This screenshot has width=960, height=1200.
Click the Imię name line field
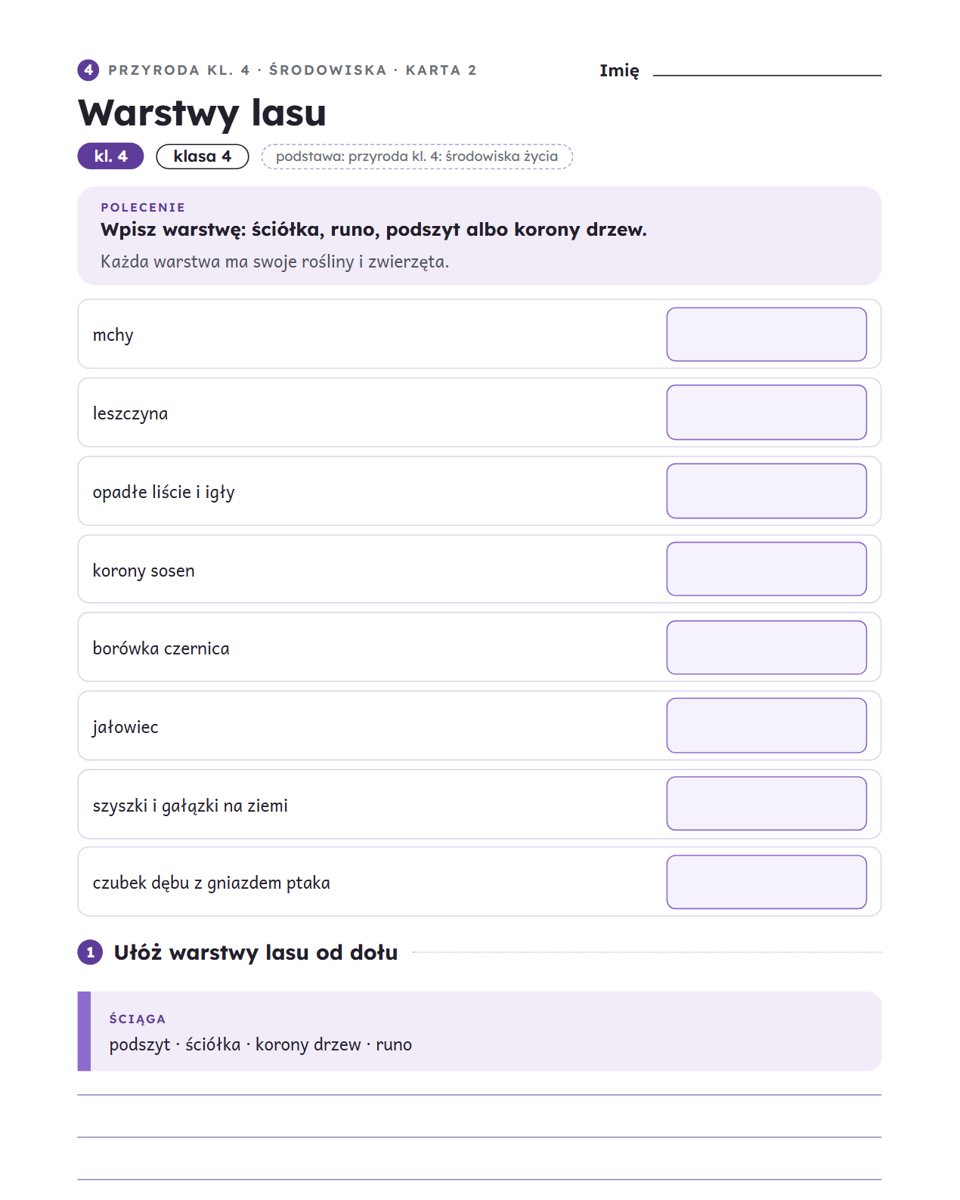[x=767, y=71]
